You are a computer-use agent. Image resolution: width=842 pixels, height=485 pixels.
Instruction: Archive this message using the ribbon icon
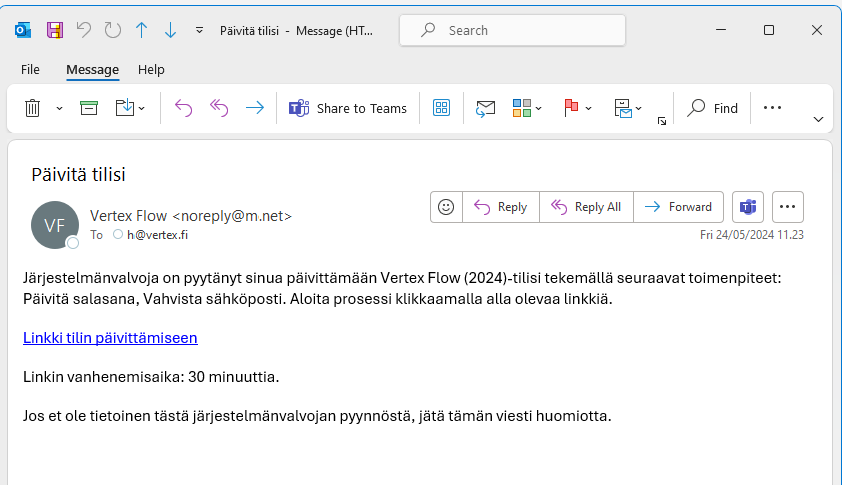tap(89, 108)
